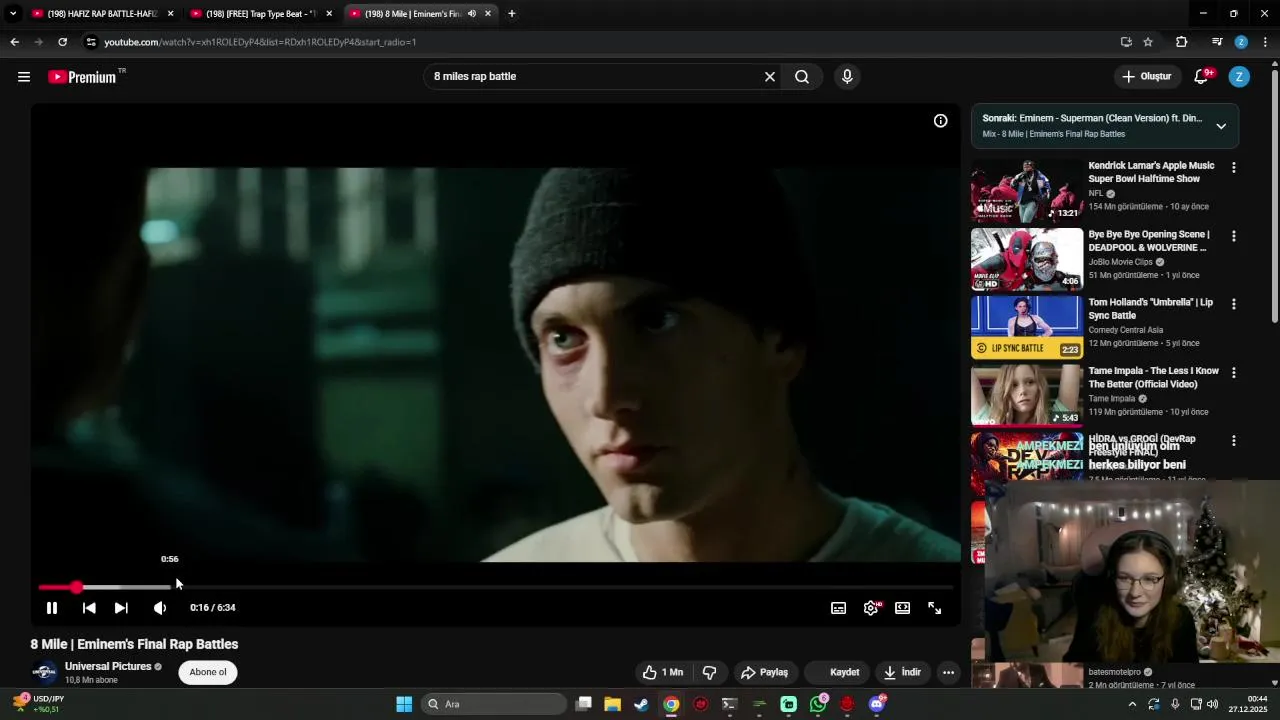Subscribe with Abone ol button
The width and height of the screenshot is (1280, 720).
pyautogui.click(x=208, y=672)
